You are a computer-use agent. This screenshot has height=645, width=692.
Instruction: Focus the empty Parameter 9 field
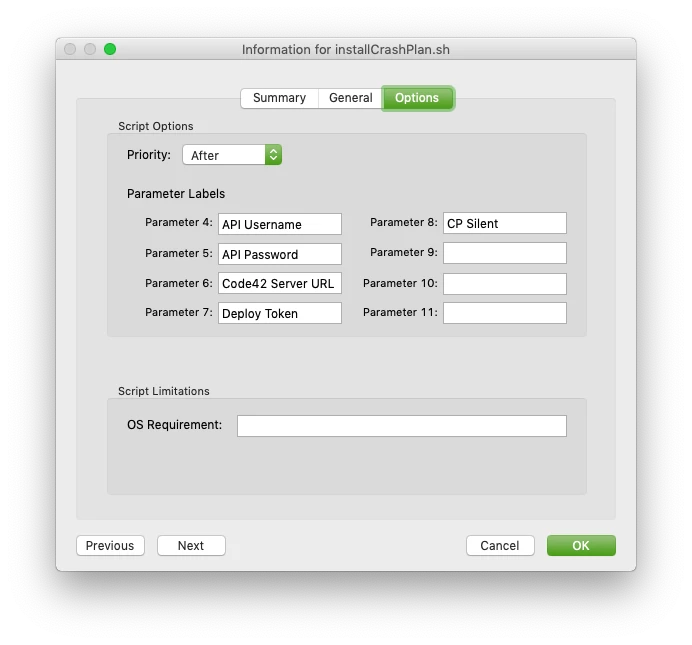click(x=505, y=253)
